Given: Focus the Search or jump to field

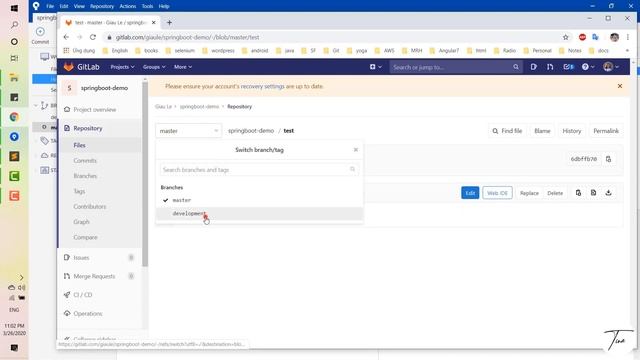Looking at the screenshot, I should point(456,67).
